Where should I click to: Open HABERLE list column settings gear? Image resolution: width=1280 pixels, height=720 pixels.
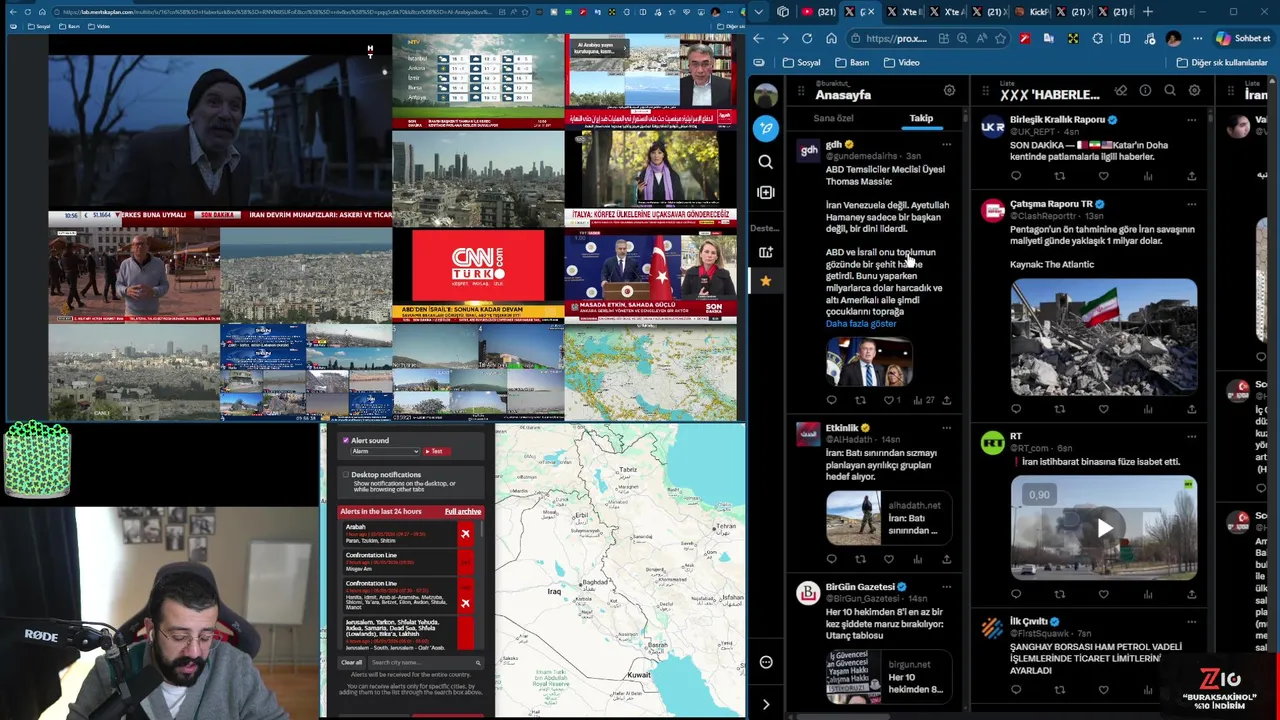[1194, 91]
